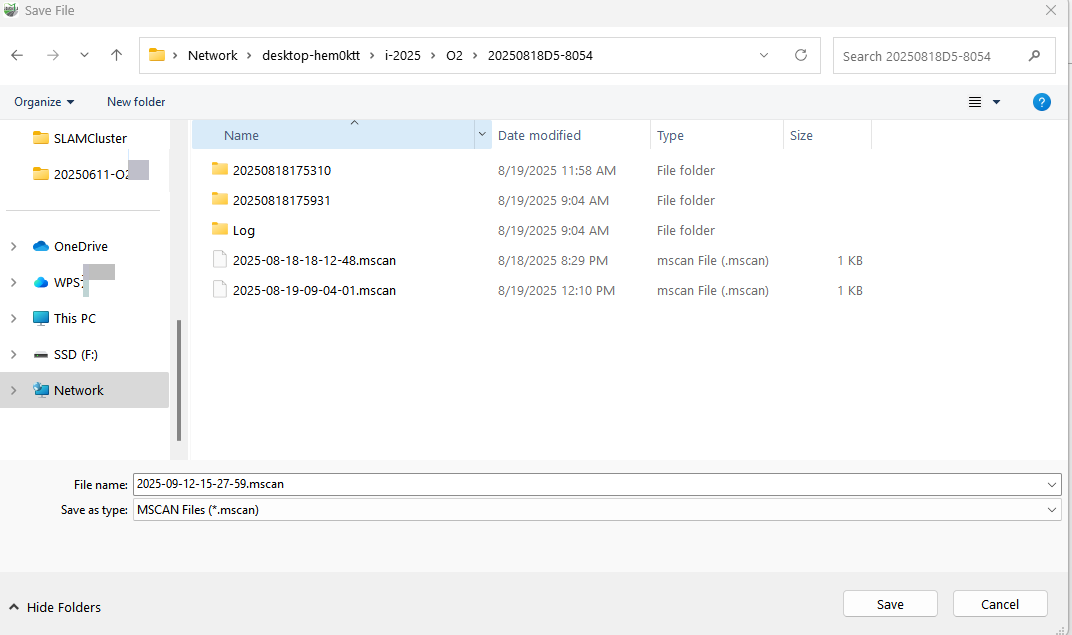Change view layout using view icon
The width and height of the screenshot is (1072, 635).
coord(975,102)
